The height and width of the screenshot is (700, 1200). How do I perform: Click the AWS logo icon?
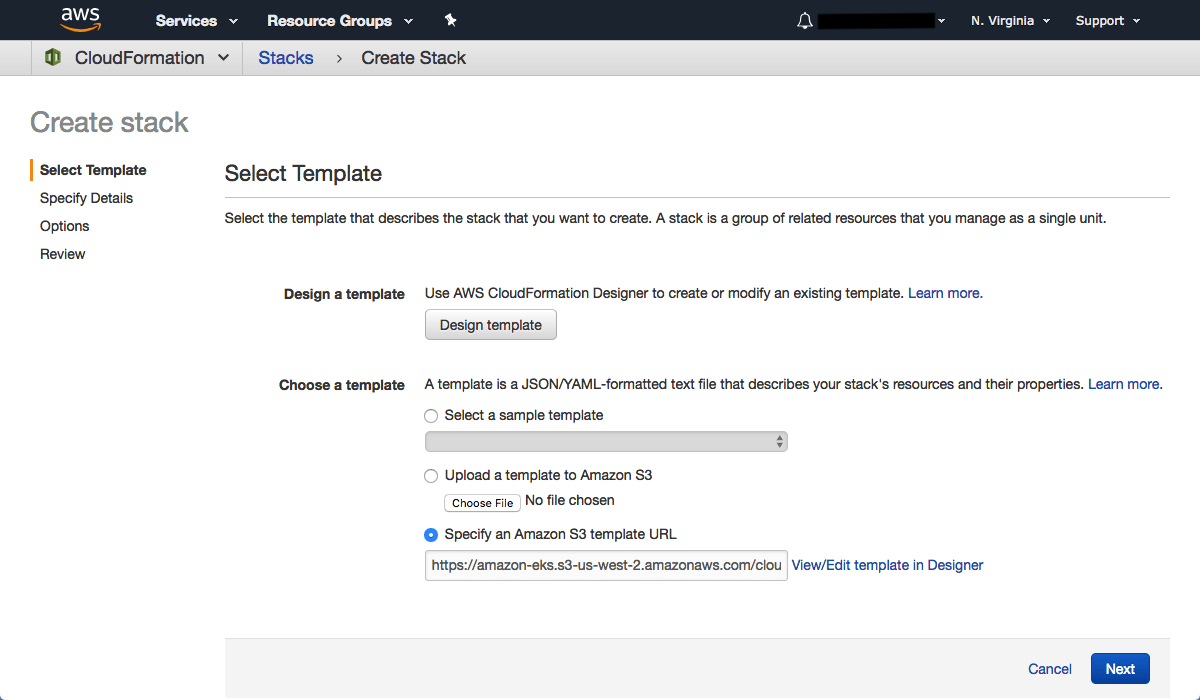[x=79, y=19]
